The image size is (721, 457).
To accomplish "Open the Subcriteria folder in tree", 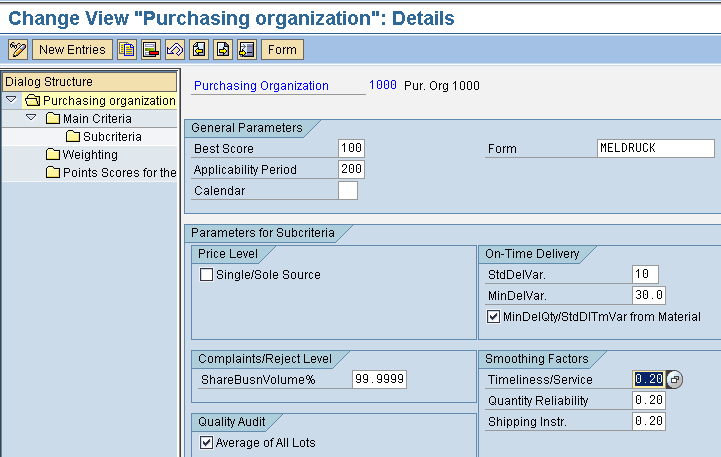I will point(111,136).
